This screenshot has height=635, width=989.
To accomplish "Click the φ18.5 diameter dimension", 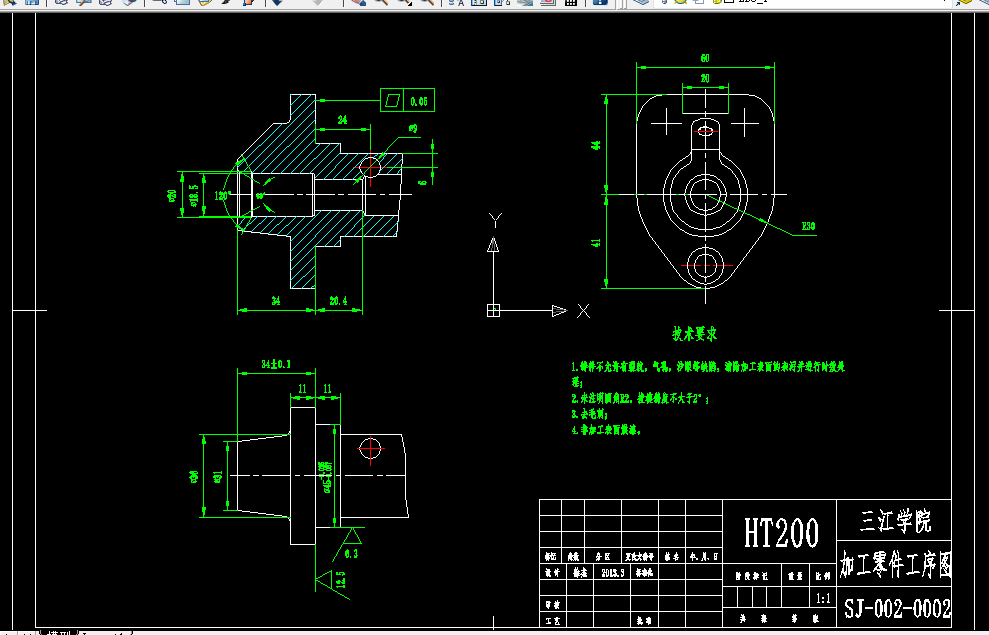I will click(x=194, y=195).
